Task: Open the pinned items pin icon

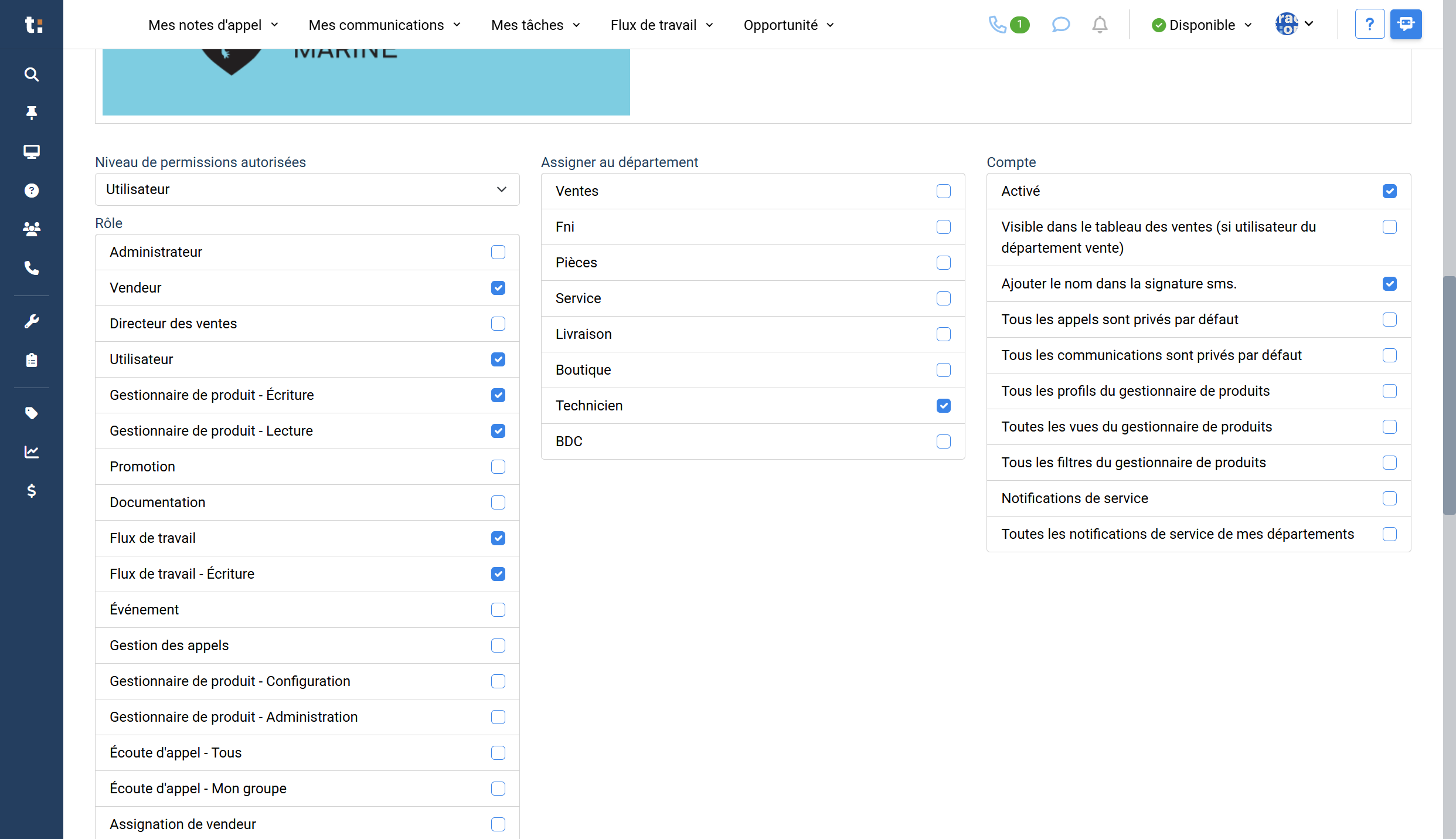Action: [32, 113]
